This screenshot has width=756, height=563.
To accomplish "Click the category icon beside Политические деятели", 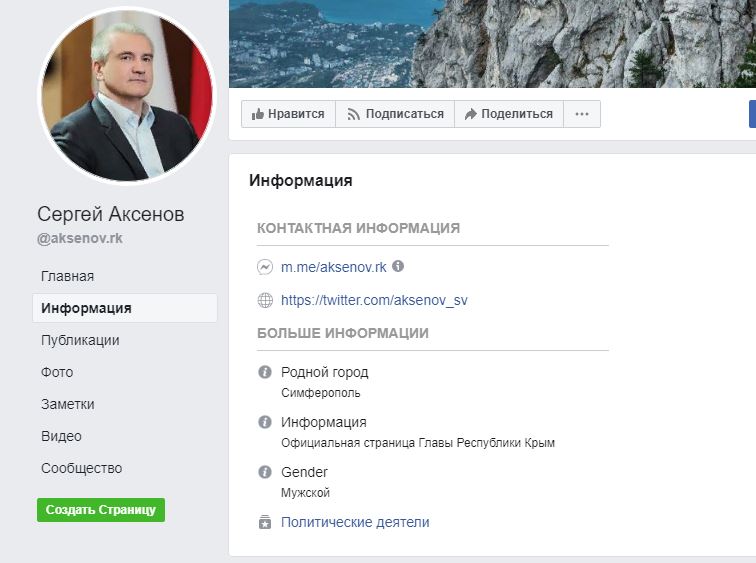I will coord(265,522).
